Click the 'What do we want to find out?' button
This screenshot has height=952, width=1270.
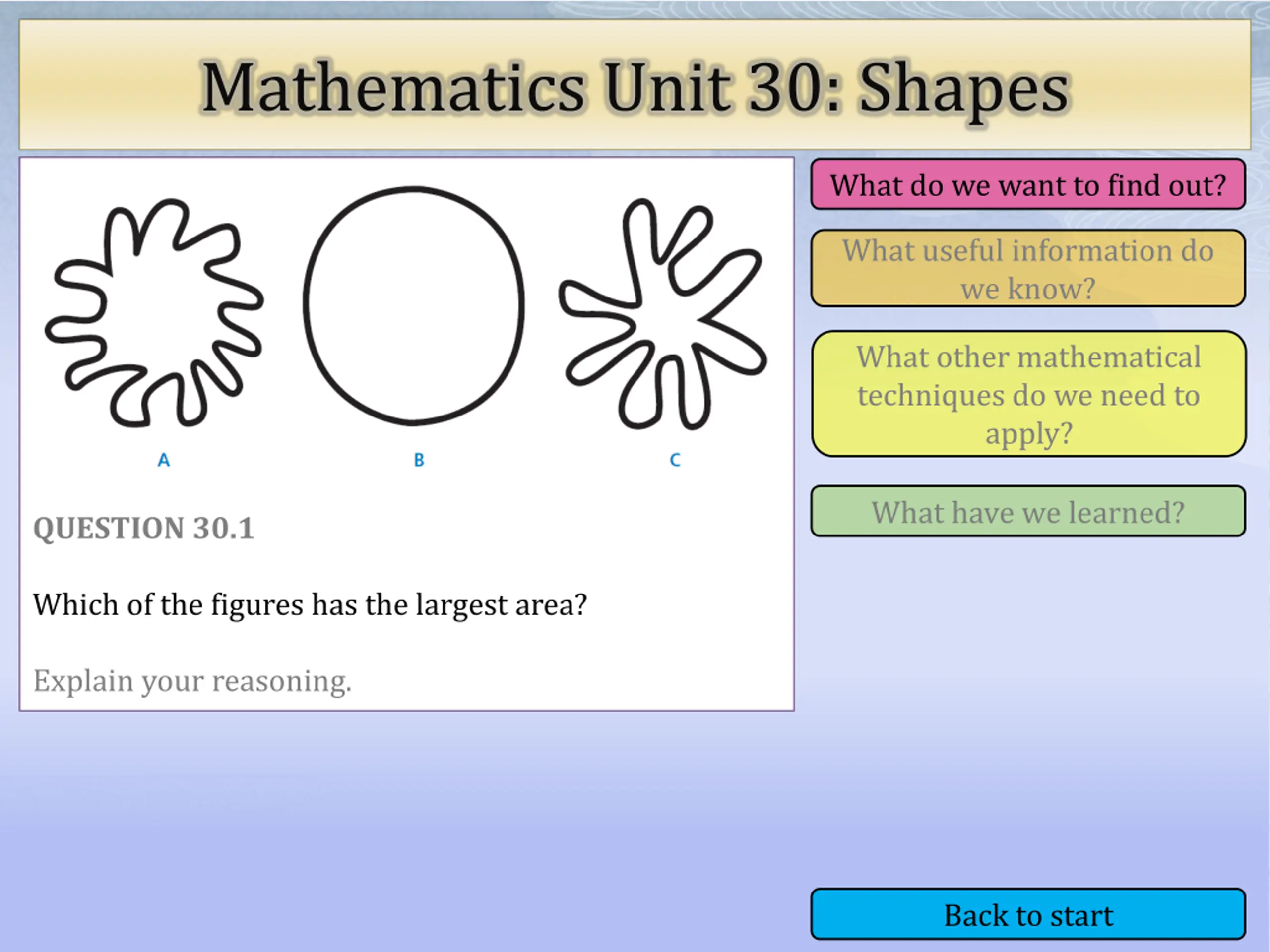1028,184
